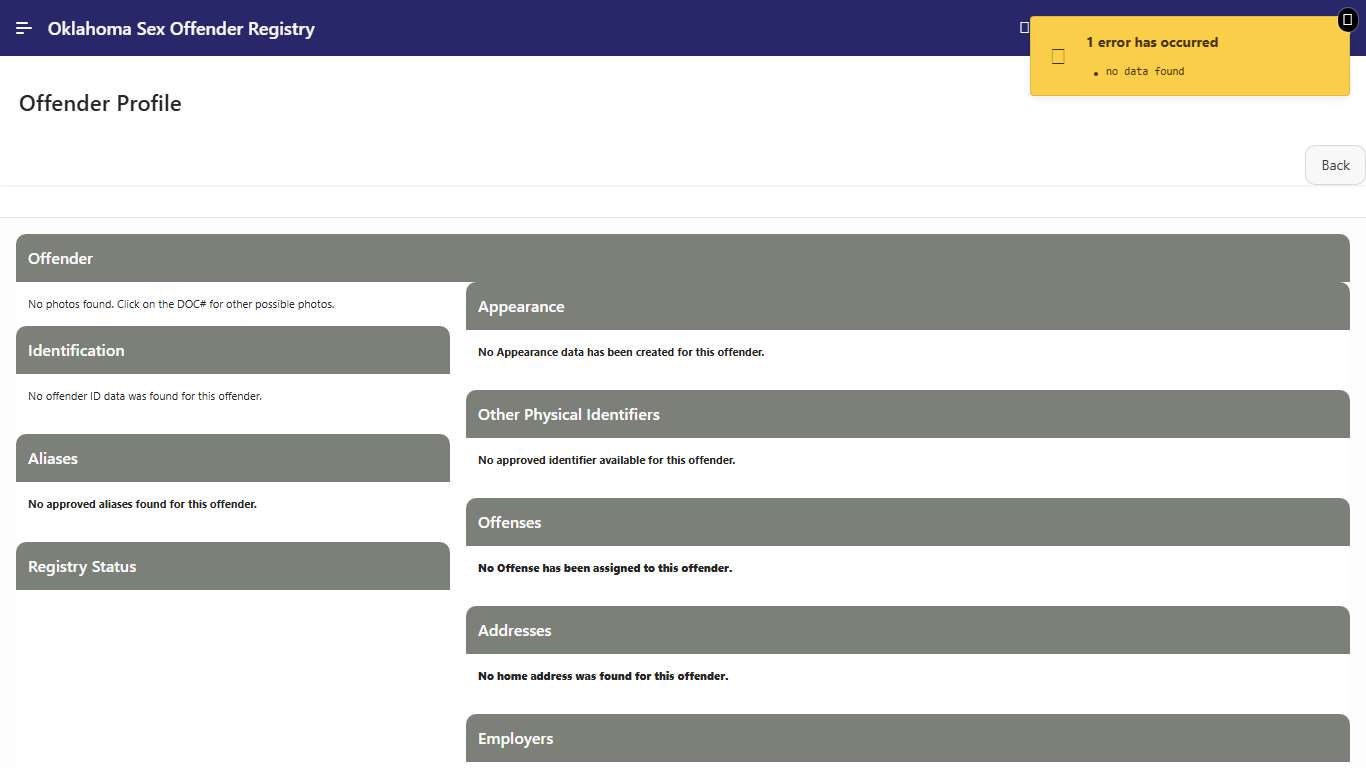Click the 'no data found' error detail
Image resolution: width=1366 pixels, height=768 pixels.
point(1145,71)
